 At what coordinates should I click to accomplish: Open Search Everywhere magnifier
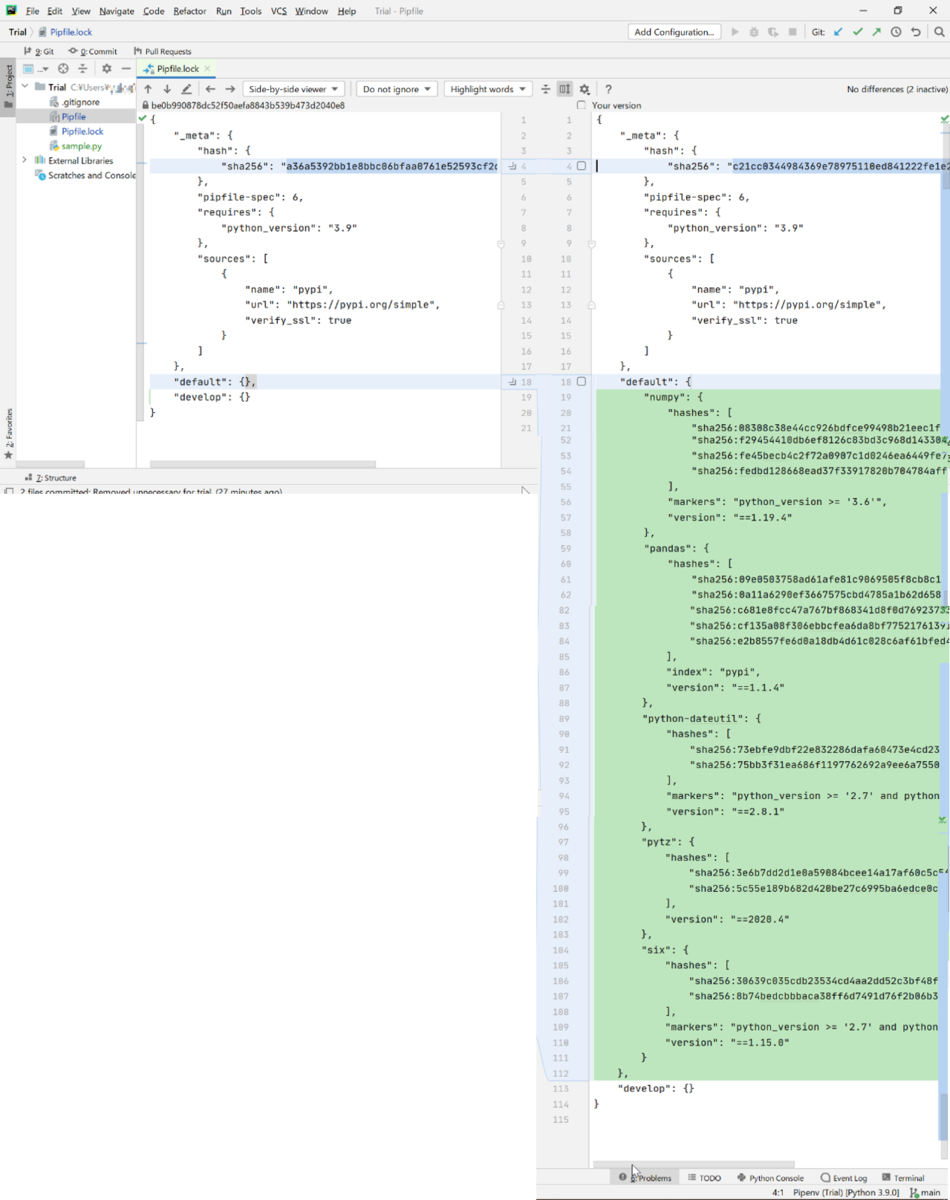[x=939, y=32]
